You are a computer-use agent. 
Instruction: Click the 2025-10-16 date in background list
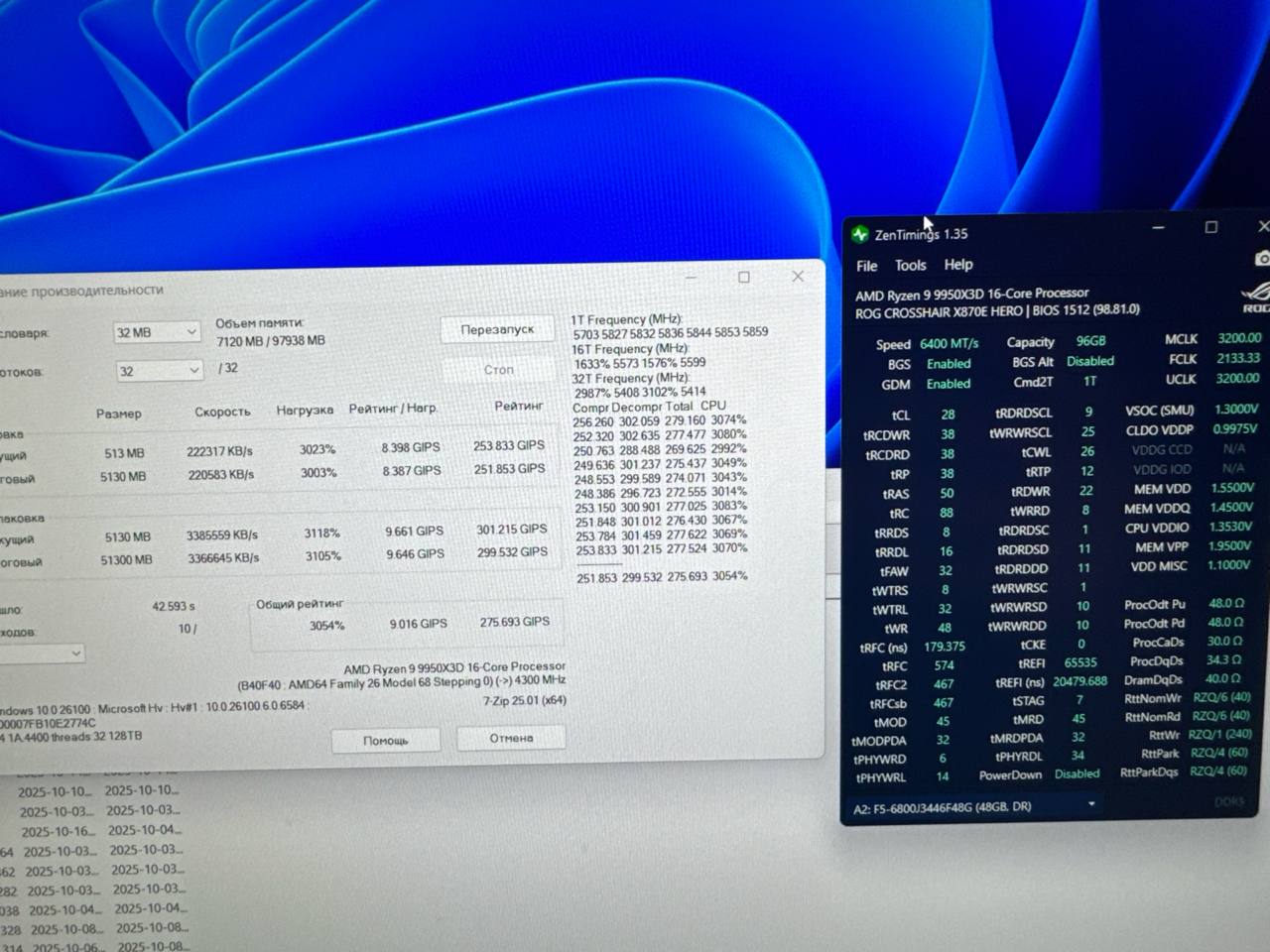pos(59,832)
